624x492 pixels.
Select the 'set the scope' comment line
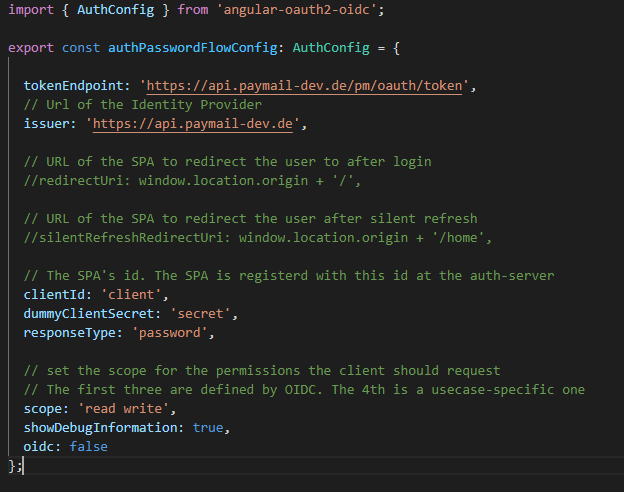pyautogui.click(x=262, y=371)
